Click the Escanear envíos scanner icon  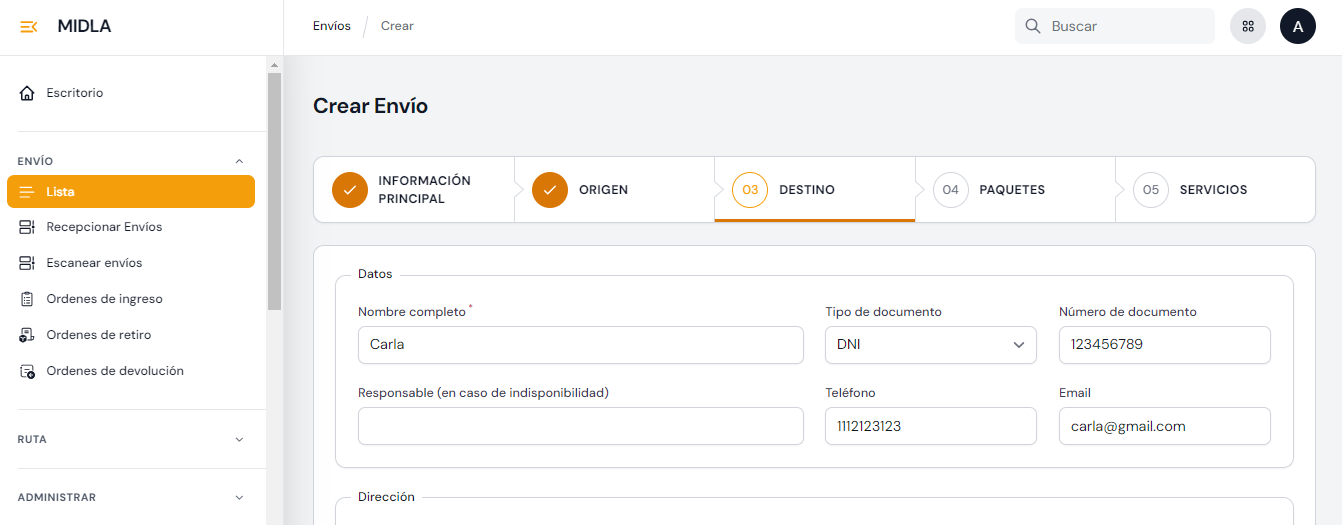[x=27, y=263]
